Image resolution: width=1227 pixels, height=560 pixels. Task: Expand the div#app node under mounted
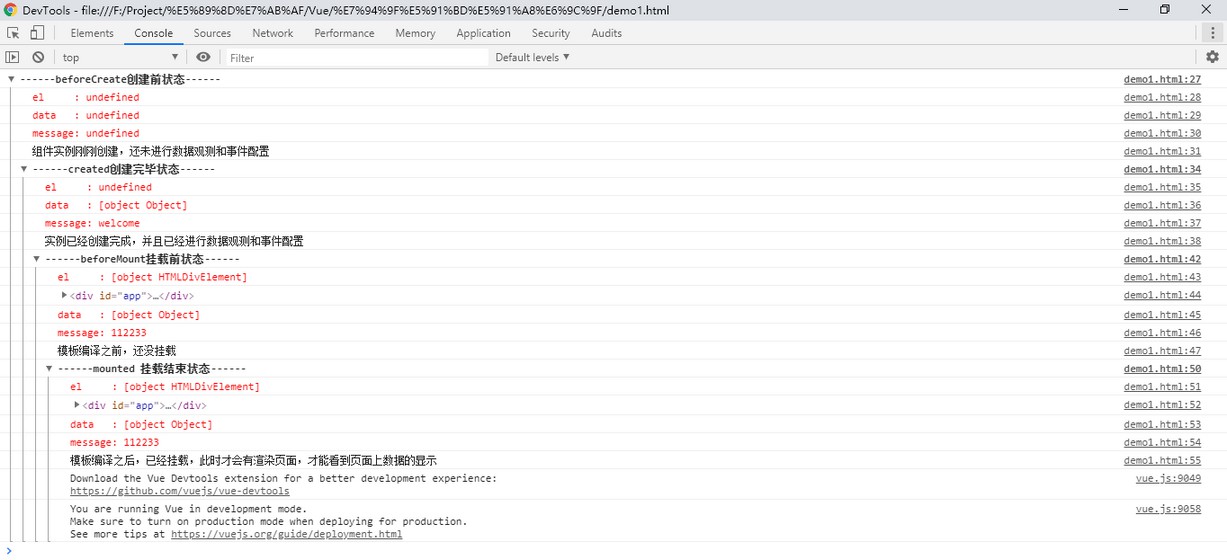click(77, 405)
